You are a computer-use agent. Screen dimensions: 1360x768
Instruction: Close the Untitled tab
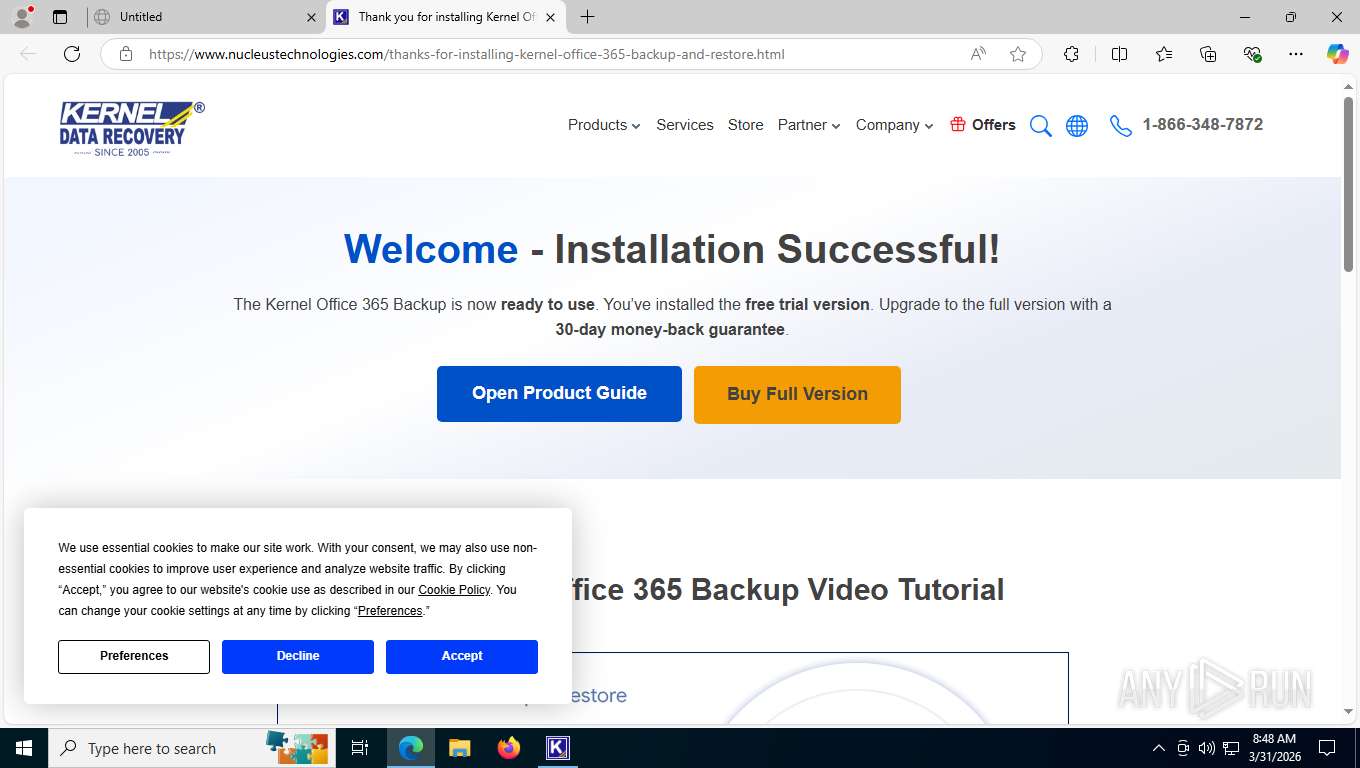(311, 17)
